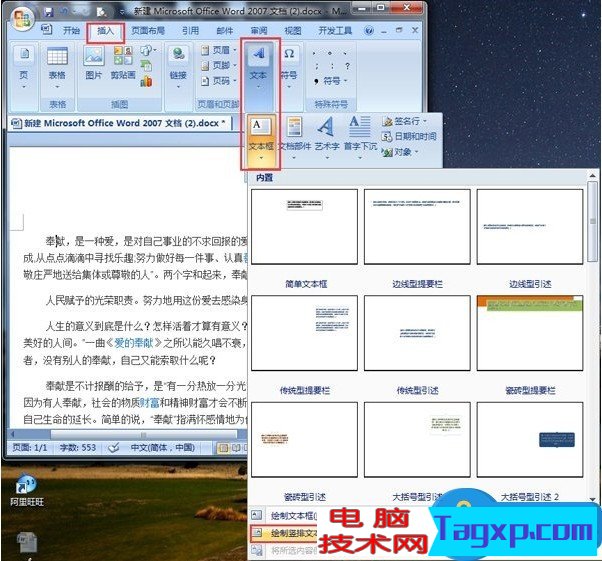Viewport: 602px width, 561px height.
Task: Click the document icon left of 开始 tab
Action: [x=46, y=30]
